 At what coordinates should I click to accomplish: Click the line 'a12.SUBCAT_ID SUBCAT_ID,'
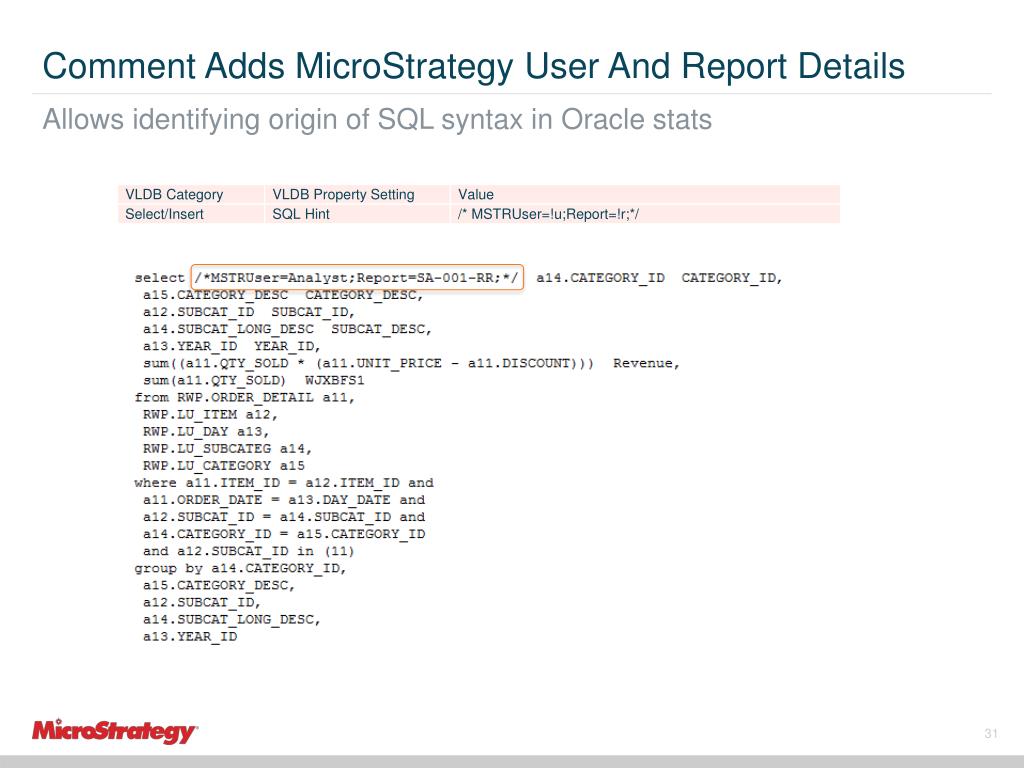(249, 312)
